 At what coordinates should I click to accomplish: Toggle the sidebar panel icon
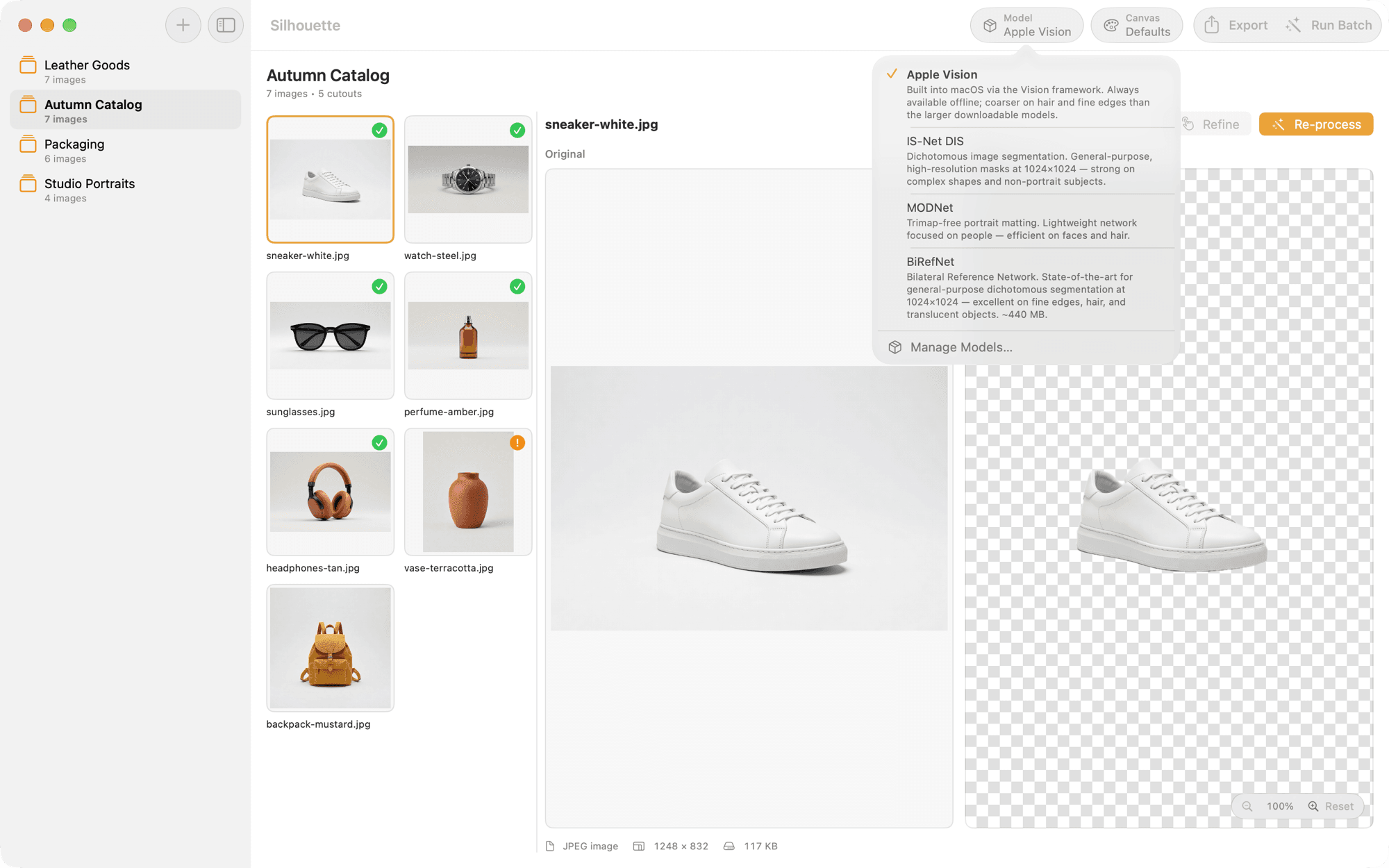[226, 25]
